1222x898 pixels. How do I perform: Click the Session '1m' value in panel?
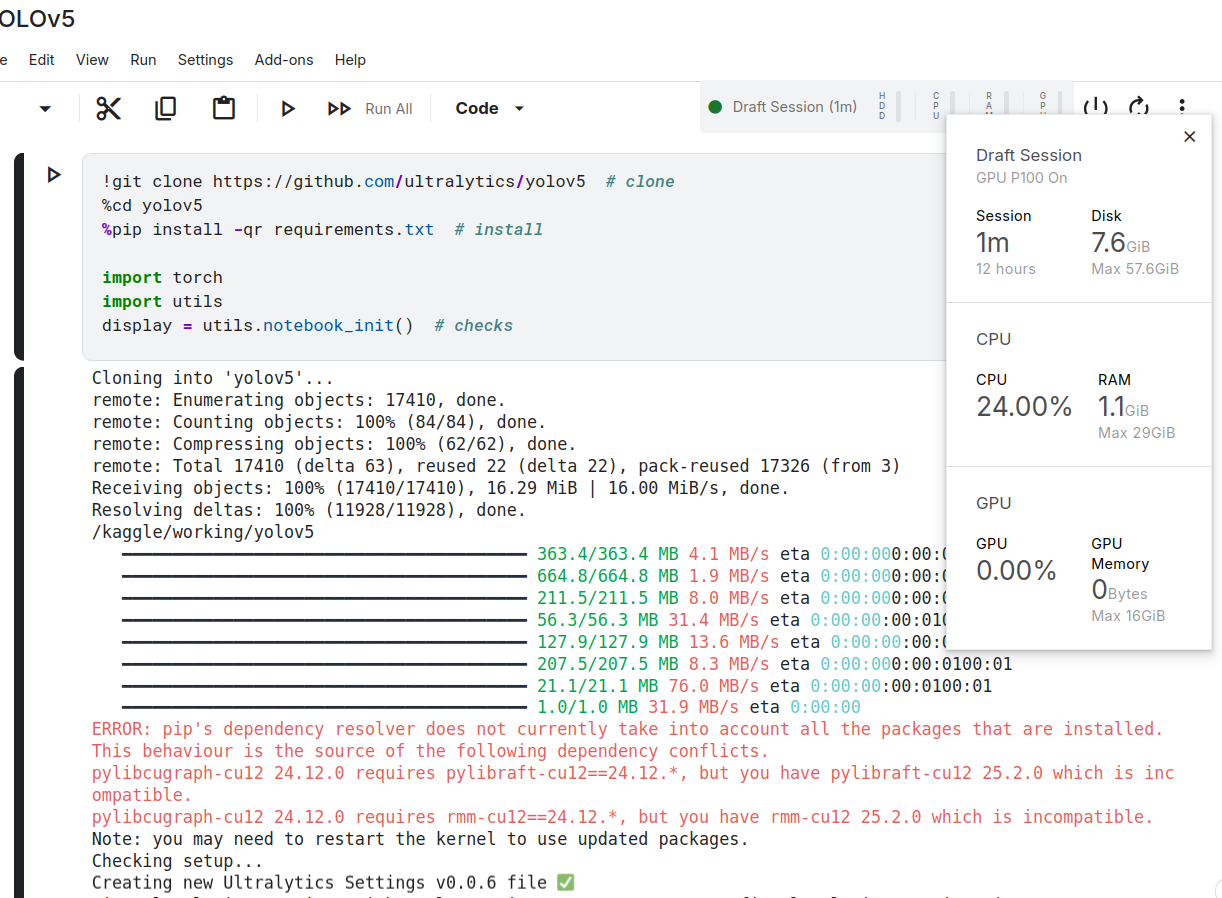click(993, 243)
